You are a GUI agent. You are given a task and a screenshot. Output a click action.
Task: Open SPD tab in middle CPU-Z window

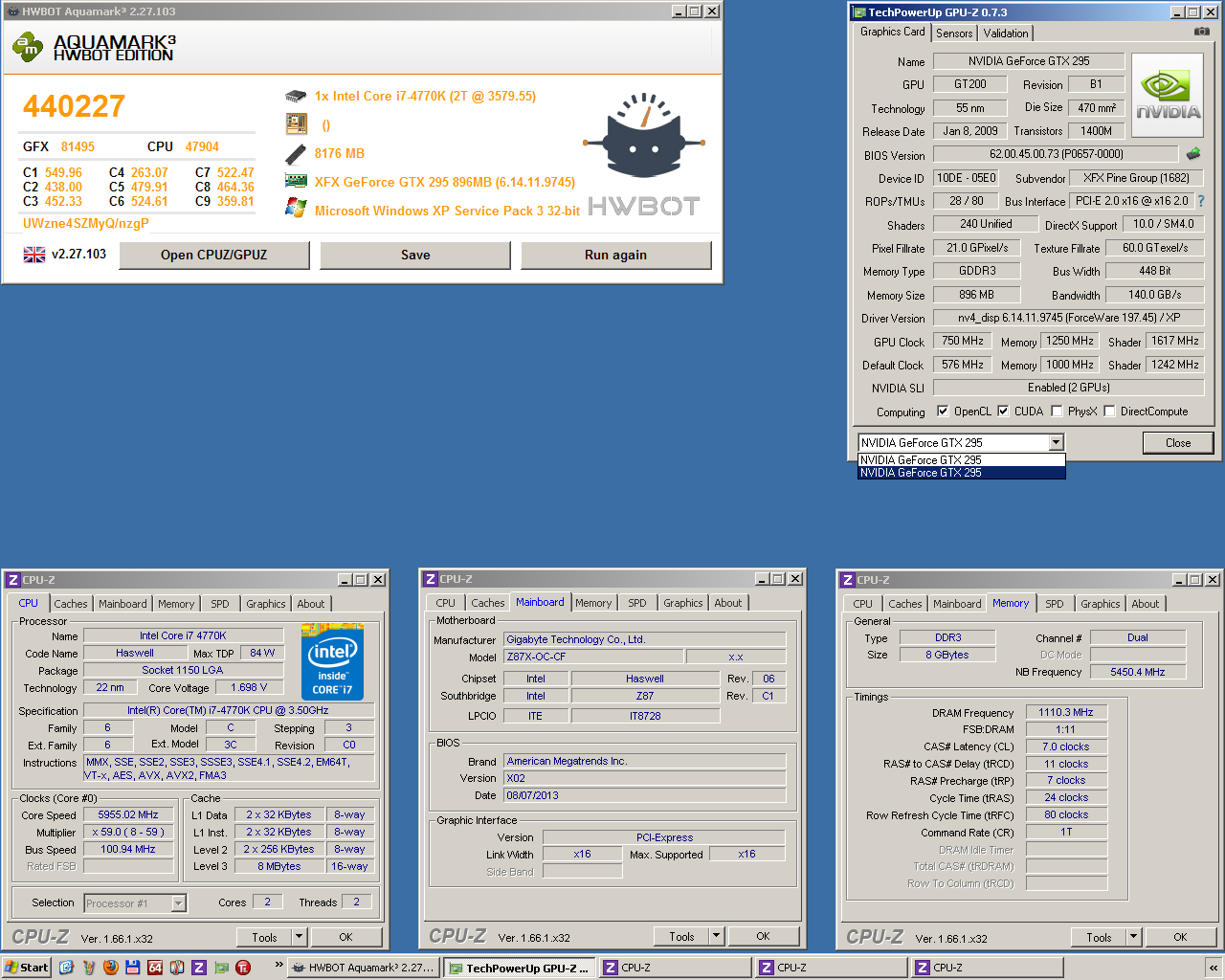(637, 603)
